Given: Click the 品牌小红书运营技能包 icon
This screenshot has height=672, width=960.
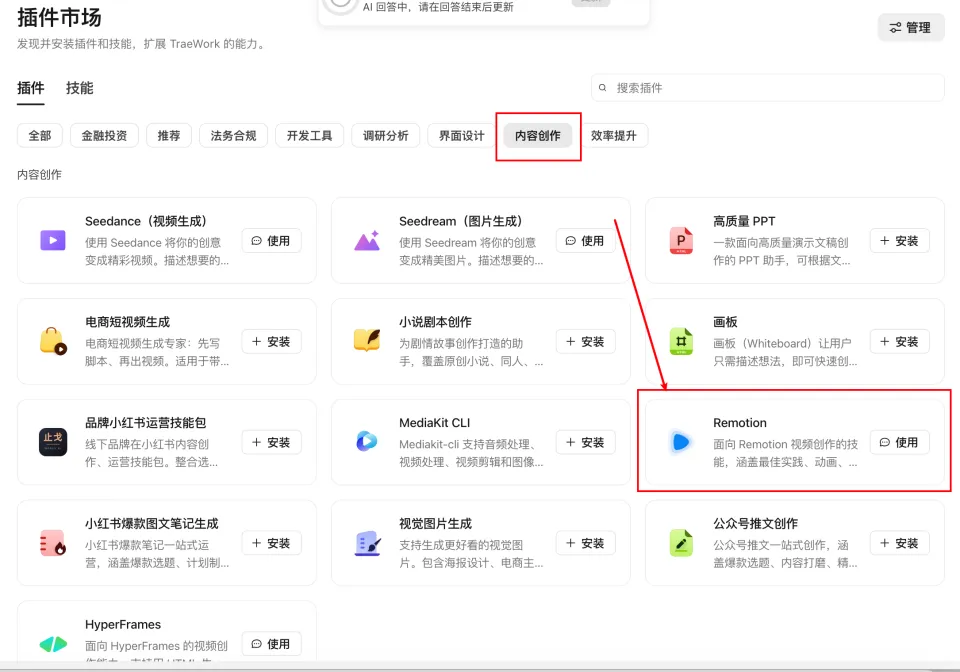Looking at the screenshot, I should click(53, 442).
